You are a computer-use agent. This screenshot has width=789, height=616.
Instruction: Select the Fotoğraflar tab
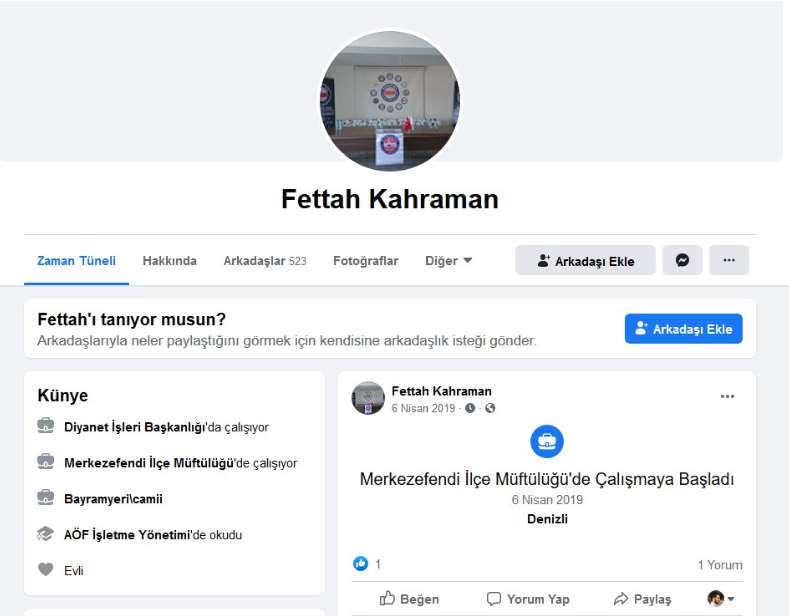coord(365,261)
